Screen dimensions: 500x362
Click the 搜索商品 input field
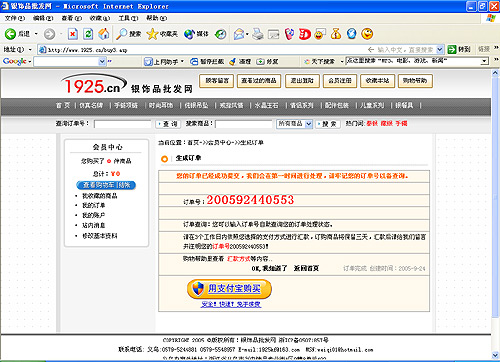point(244,124)
